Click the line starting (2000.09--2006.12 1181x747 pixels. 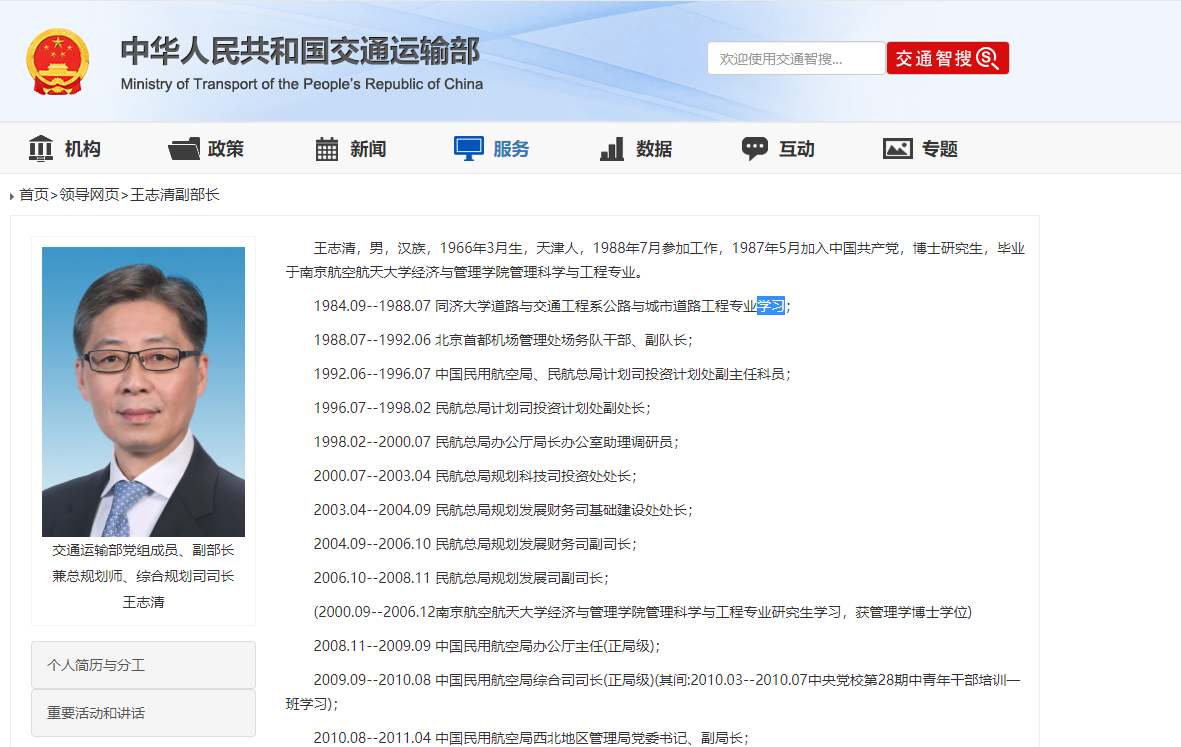[x=642, y=612]
